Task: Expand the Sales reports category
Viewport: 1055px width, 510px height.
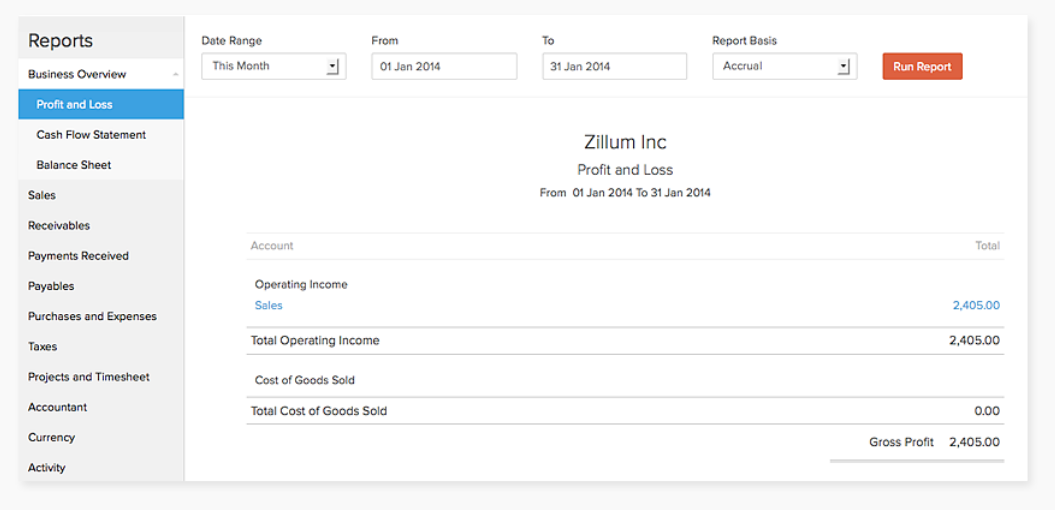Action: pyautogui.click(x=42, y=196)
